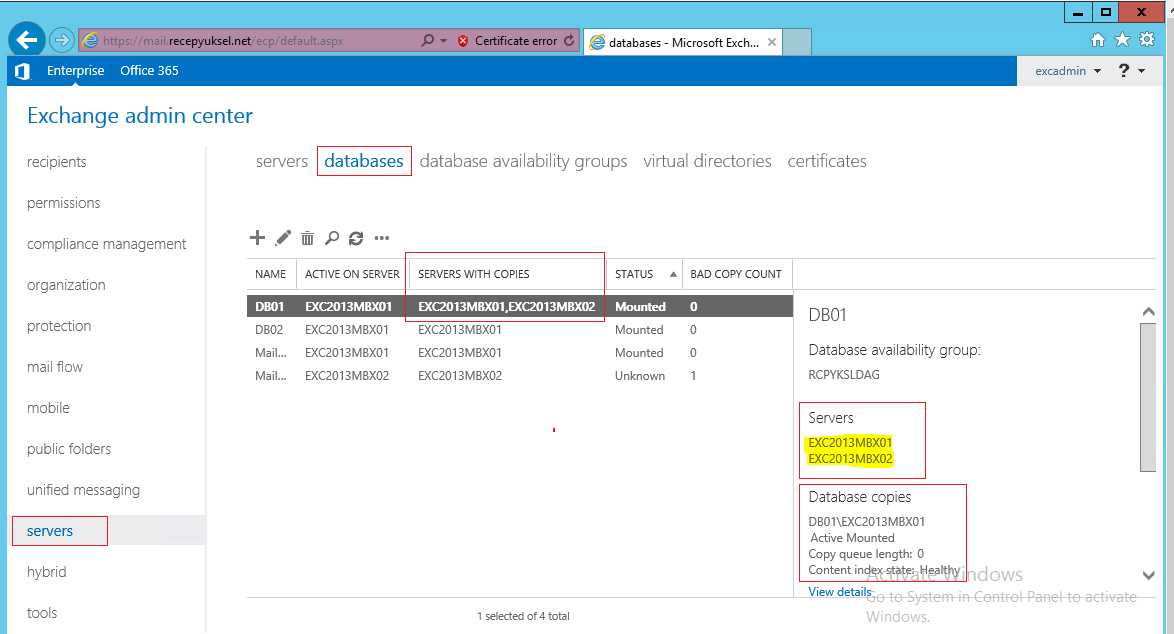Select the DB02 database row
The image size is (1174, 634).
(x=520, y=330)
